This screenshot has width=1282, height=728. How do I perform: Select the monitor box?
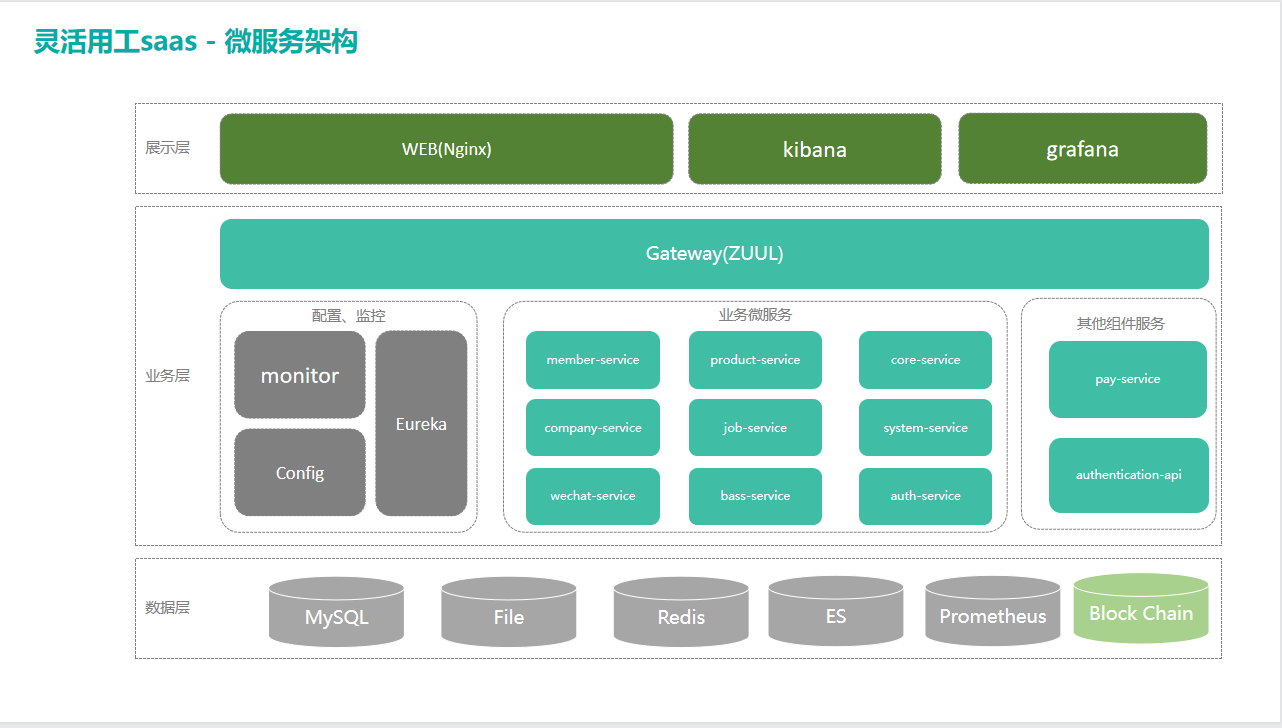300,375
